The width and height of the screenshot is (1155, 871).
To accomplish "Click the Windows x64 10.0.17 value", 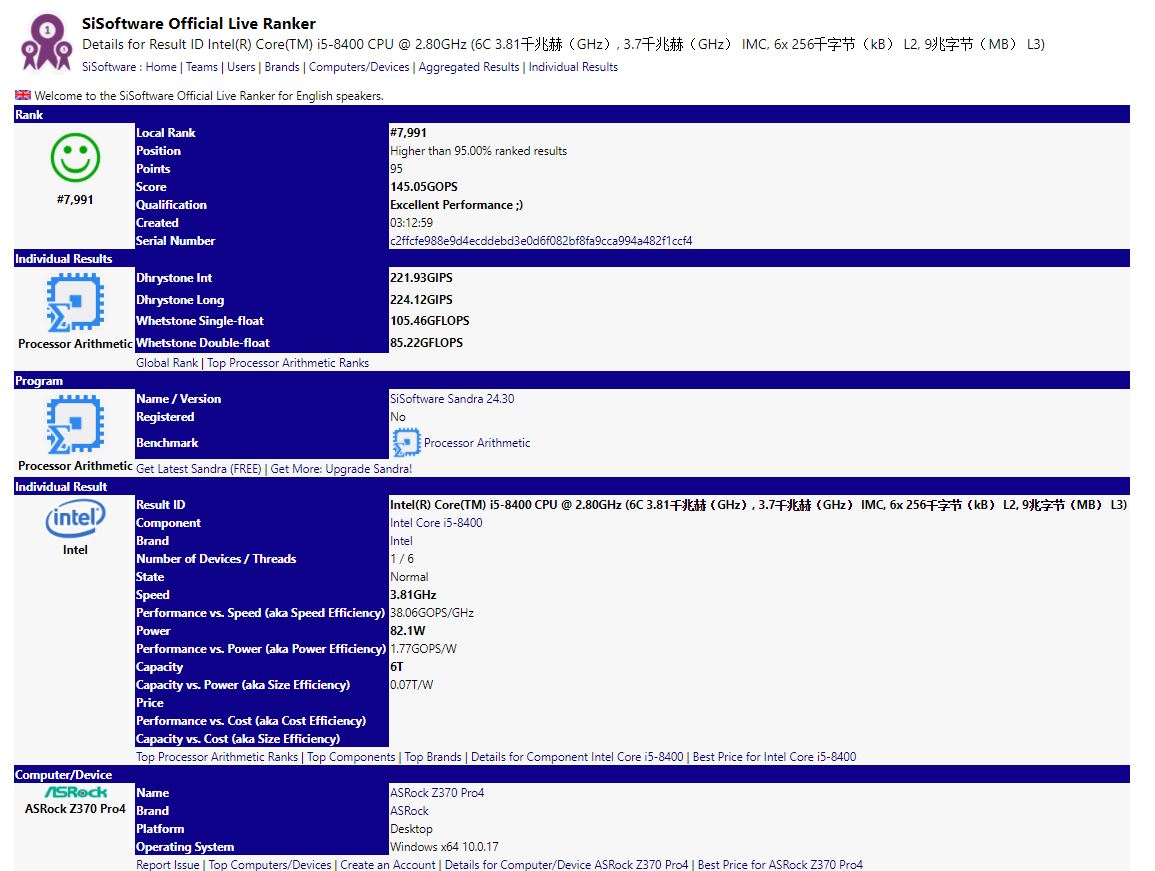I will click(444, 847).
